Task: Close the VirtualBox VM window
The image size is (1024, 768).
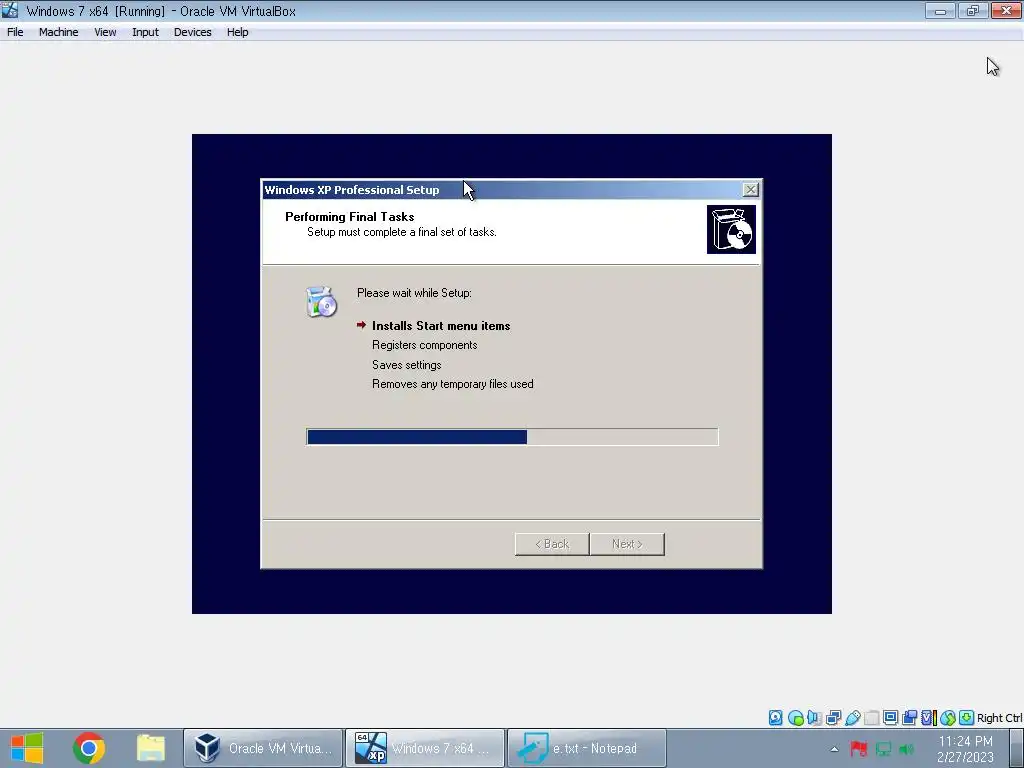Action: pos(1006,10)
